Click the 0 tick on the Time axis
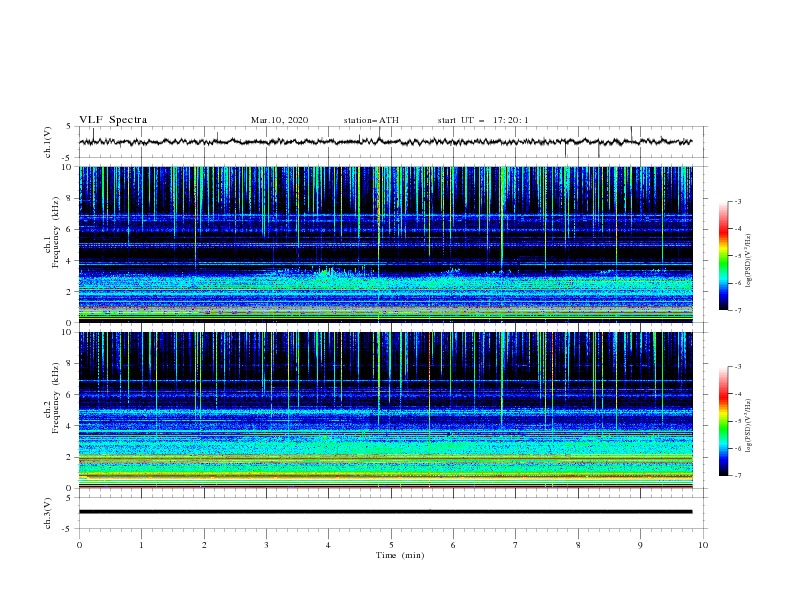 coord(79,545)
